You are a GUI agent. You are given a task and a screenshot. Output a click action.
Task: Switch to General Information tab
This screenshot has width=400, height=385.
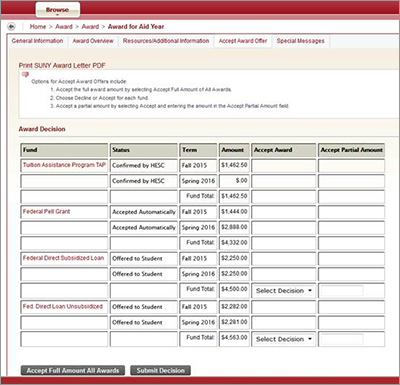tap(37, 41)
